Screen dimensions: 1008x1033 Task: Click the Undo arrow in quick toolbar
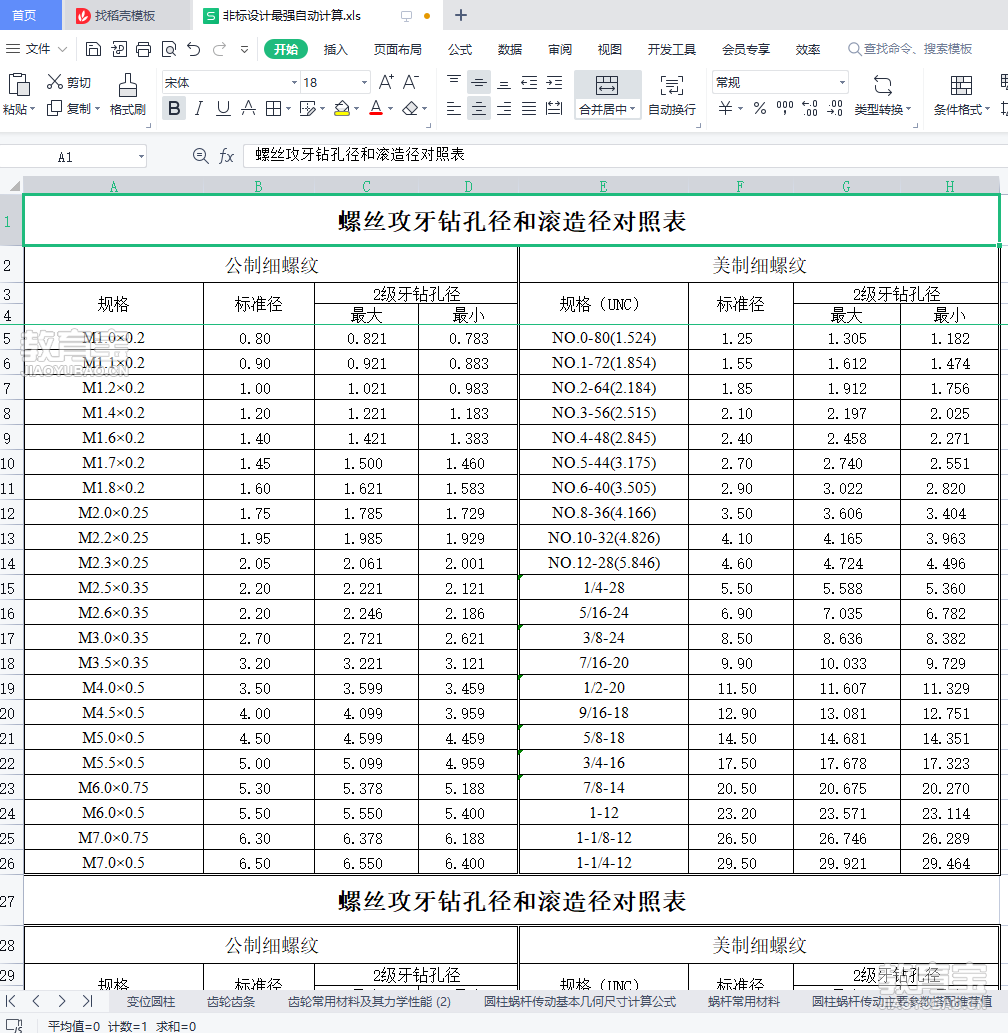pos(194,49)
